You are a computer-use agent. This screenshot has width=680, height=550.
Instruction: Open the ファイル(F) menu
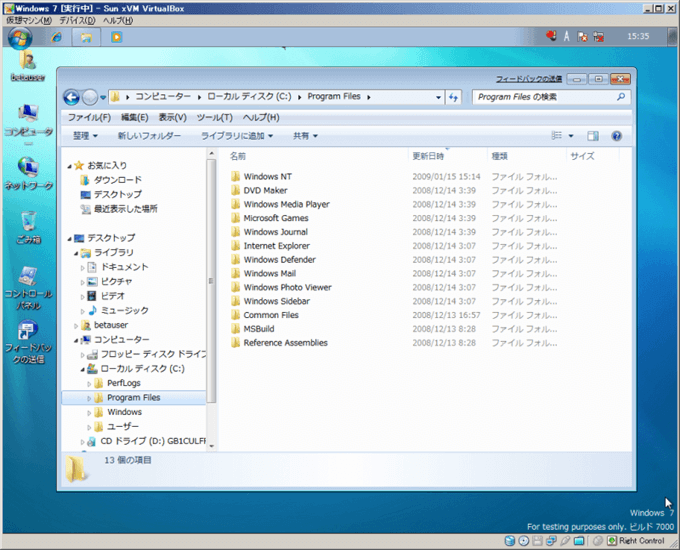(88, 117)
